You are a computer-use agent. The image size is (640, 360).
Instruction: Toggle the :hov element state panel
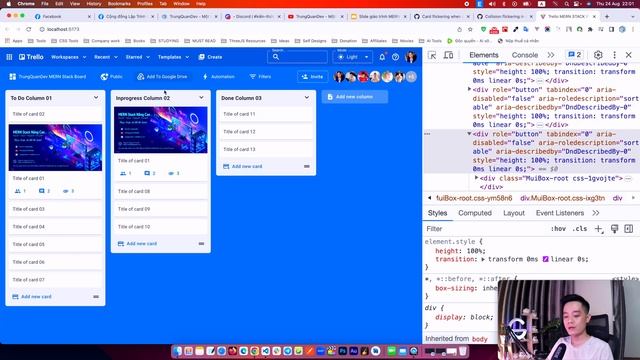click(558, 229)
